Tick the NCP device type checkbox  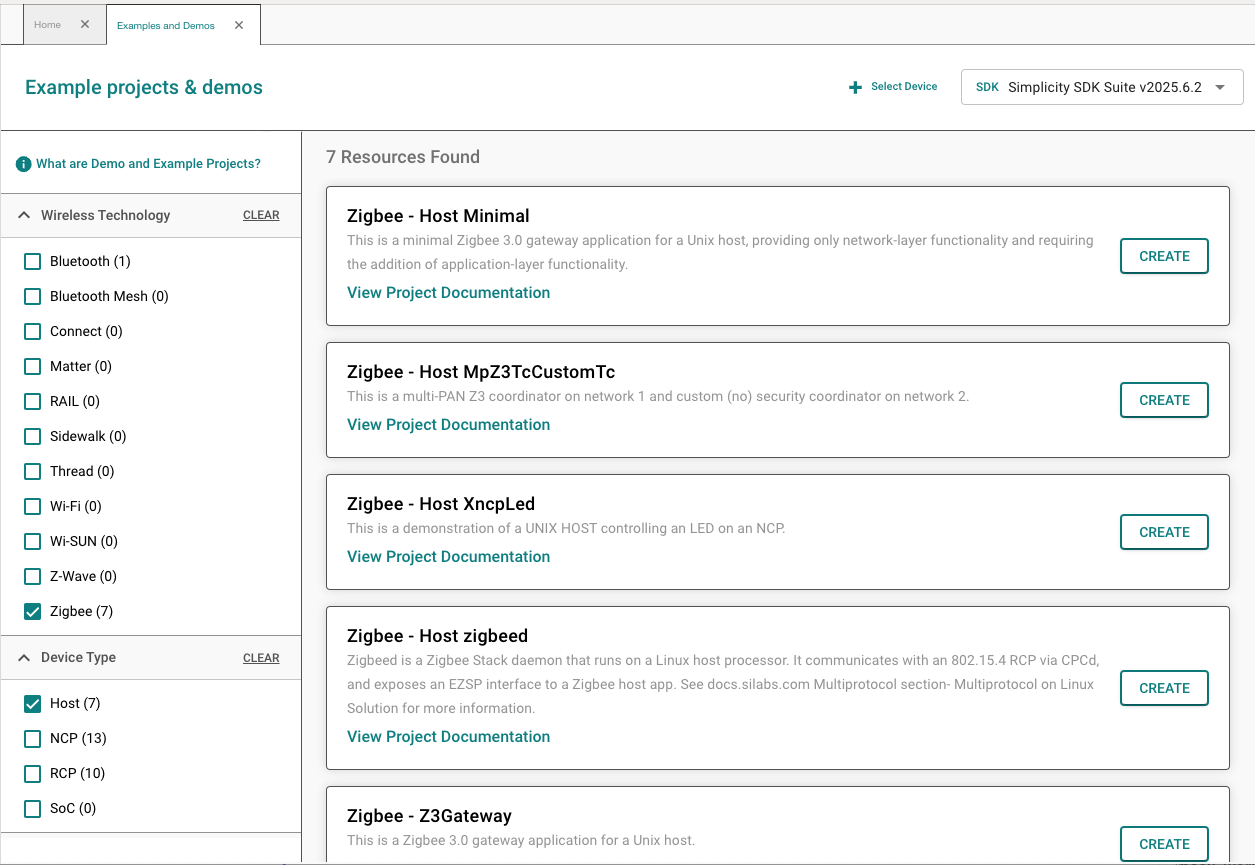[x=33, y=739]
